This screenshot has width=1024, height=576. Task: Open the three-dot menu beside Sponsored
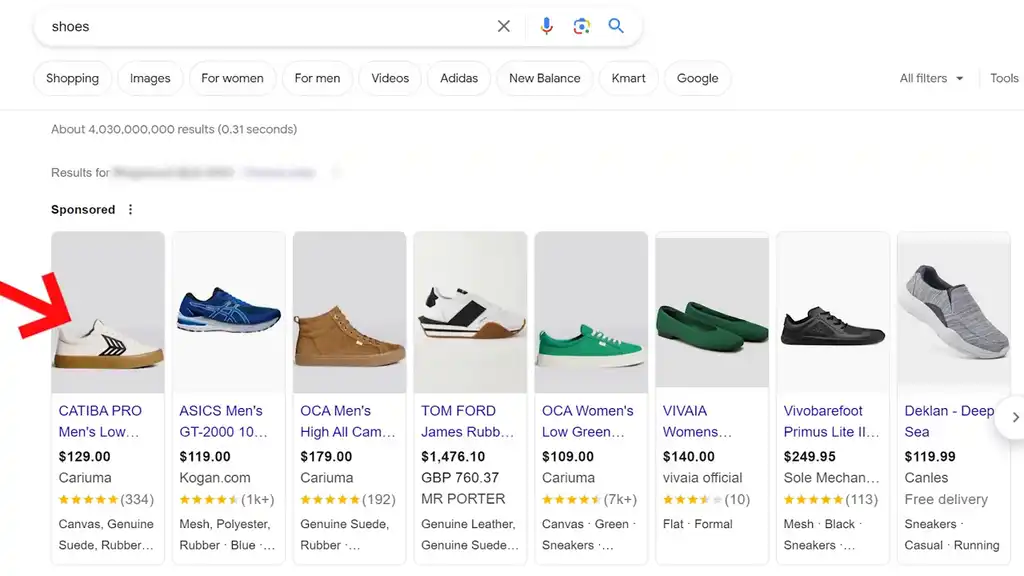coord(131,210)
